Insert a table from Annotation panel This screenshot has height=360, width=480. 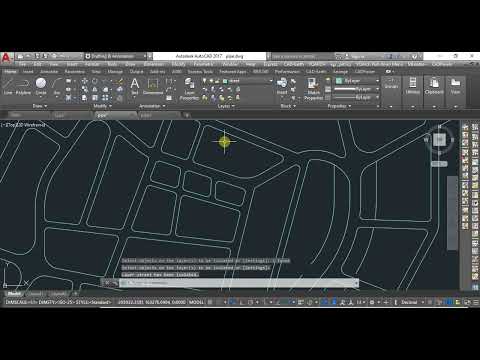169,98
